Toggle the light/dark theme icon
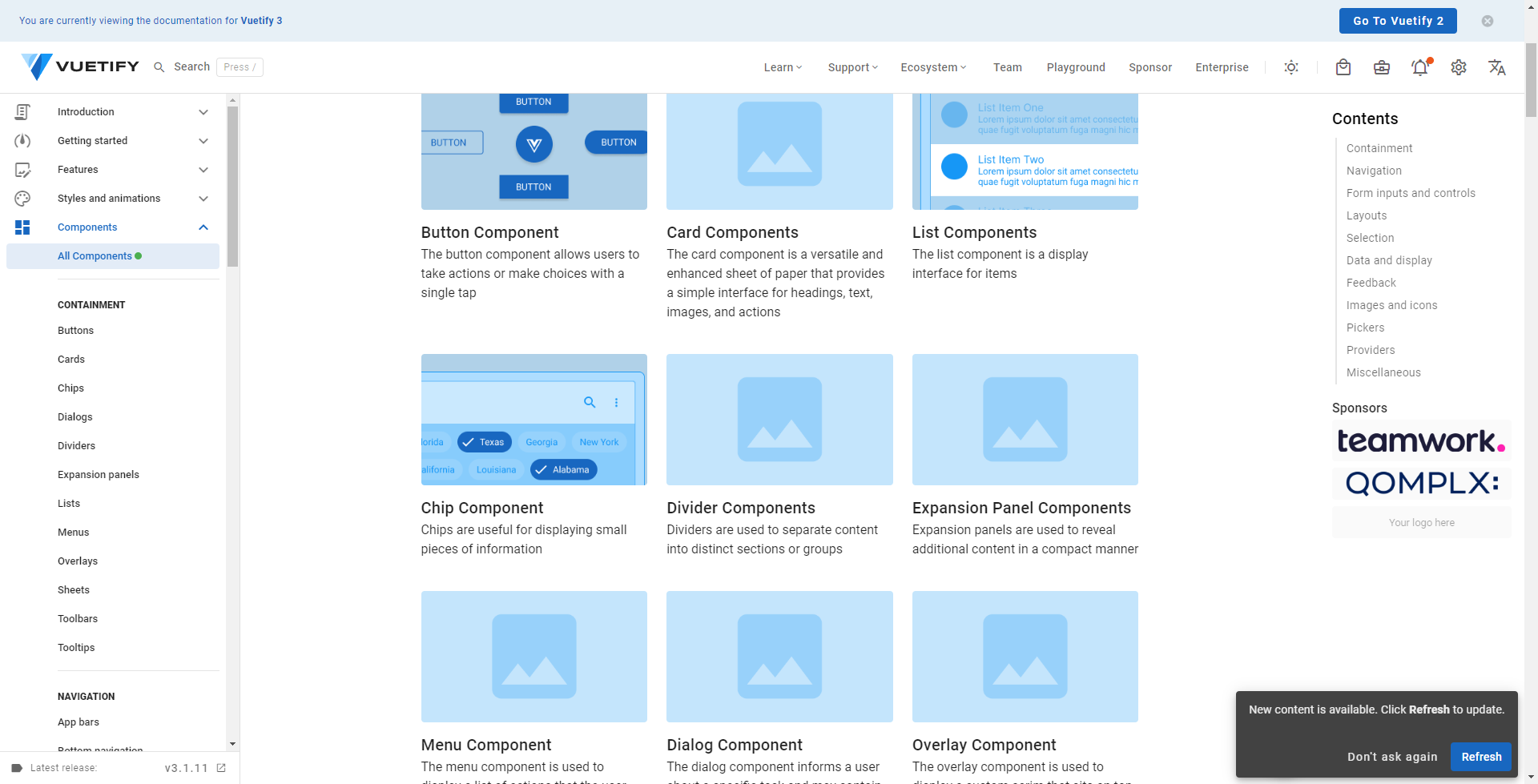 point(1291,67)
